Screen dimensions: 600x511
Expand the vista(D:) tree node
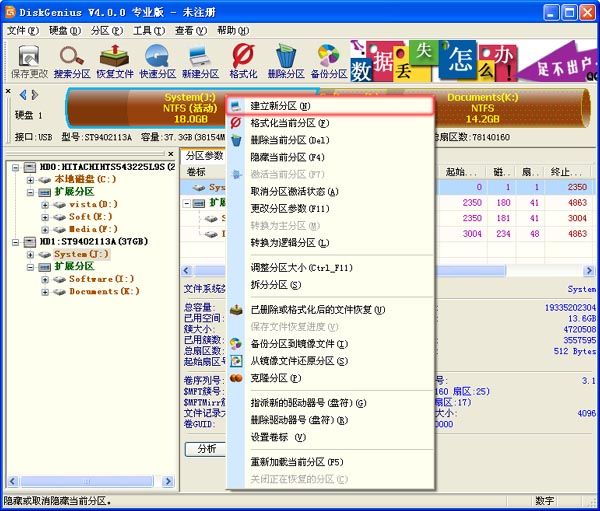click(x=45, y=205)
